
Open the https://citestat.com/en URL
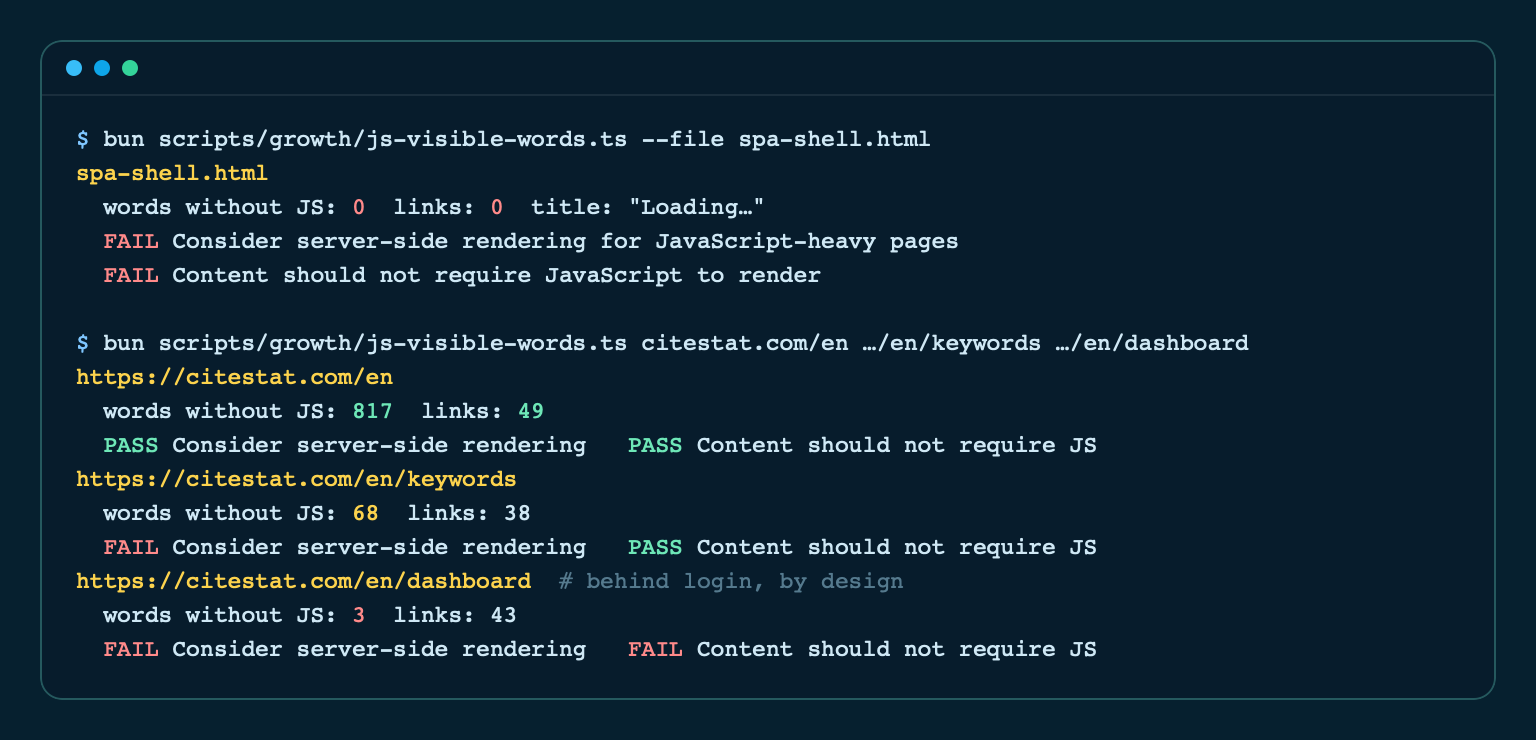click(x=234, y=377)
